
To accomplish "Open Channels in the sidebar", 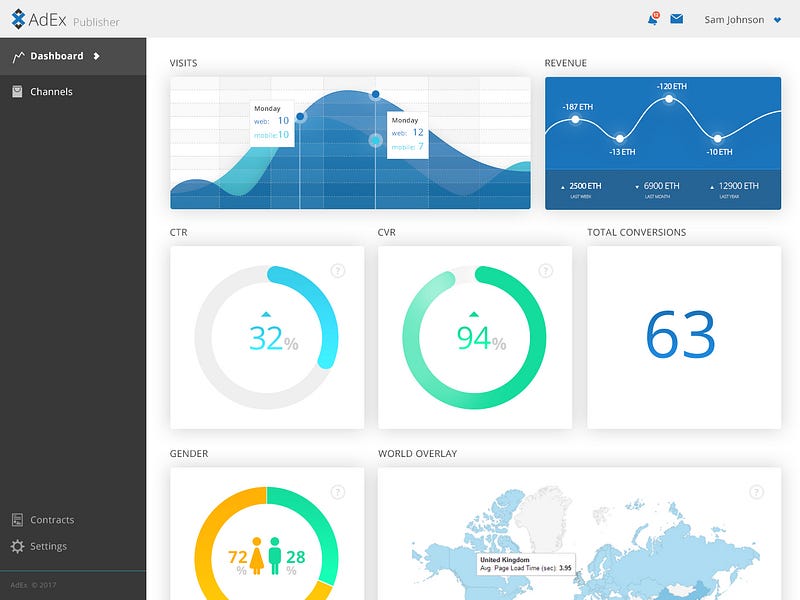I will pos(73,92).
